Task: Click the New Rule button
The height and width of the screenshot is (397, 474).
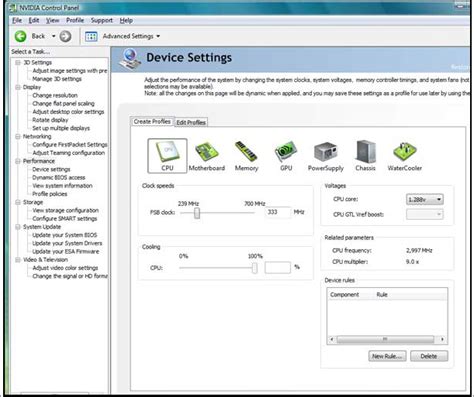Action: click(x=387, y=356)
